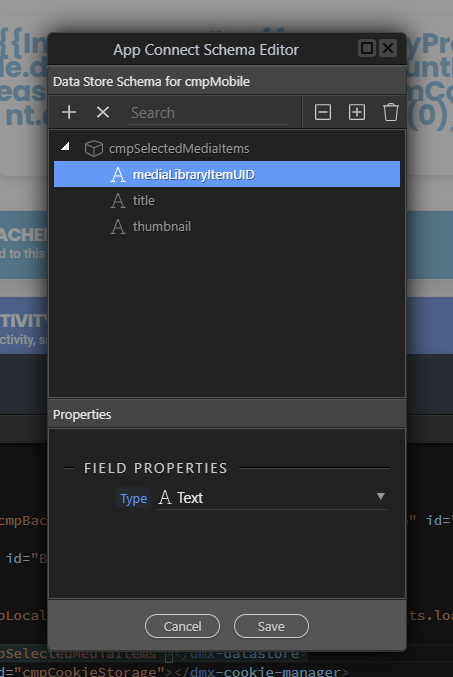Open the Text type combo box
Screen dimensions: 453x677
click(x=272, y=498)
